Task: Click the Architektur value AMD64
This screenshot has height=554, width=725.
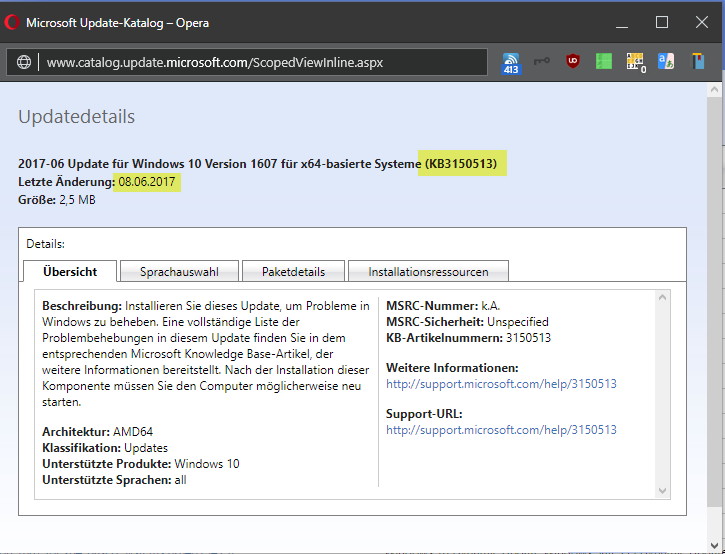Action: tap(133, 432)
